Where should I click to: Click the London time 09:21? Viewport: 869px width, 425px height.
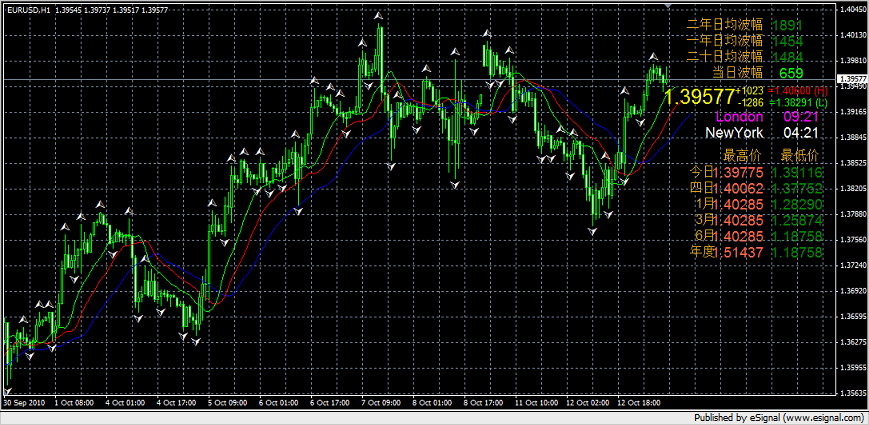[801, 116]
